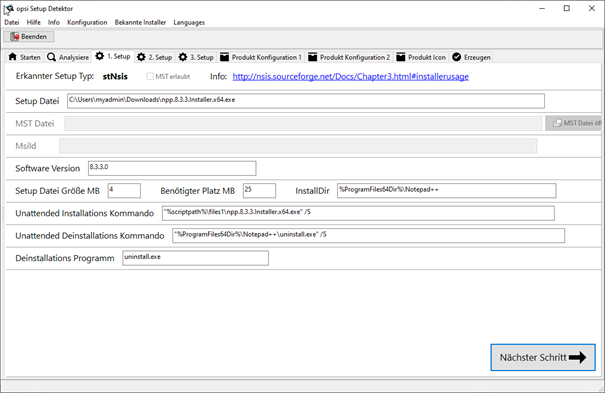Viewport: 605px width, 393px height.
Task: Click the Software Version field
Action: (x=172, y=168)
